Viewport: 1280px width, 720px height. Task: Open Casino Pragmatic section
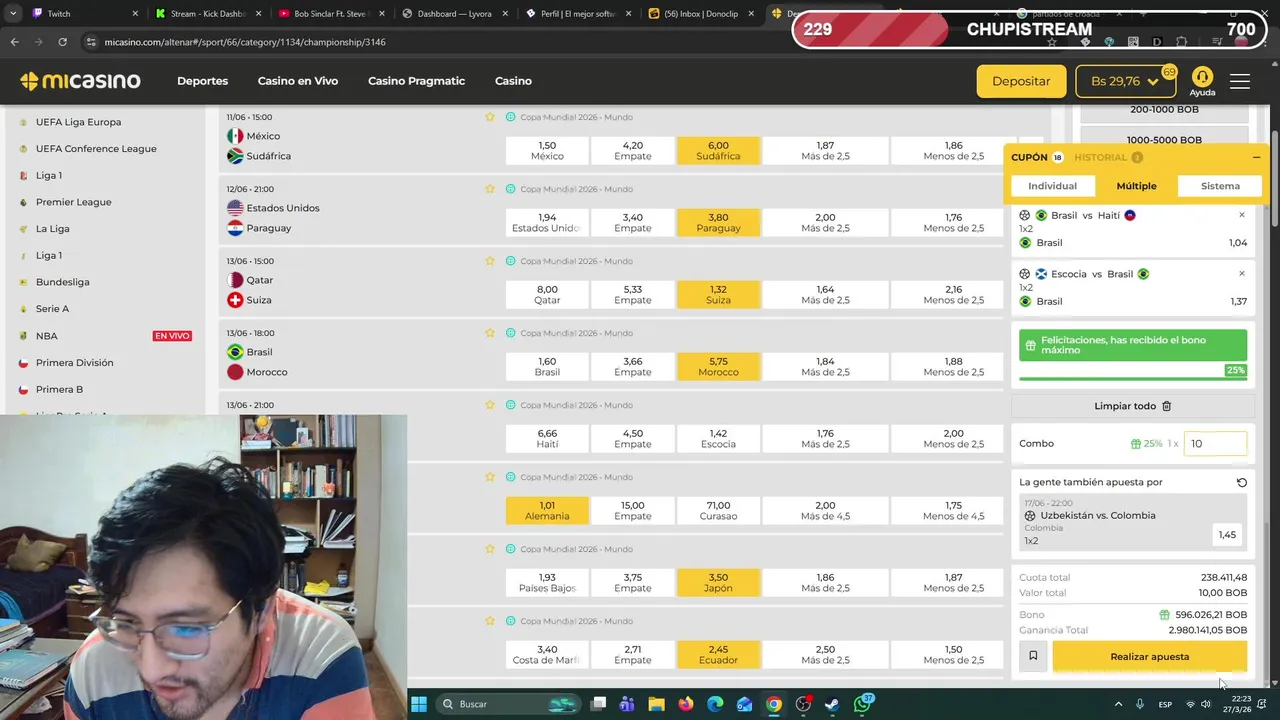pyautogui.click(x=416, y=81)
